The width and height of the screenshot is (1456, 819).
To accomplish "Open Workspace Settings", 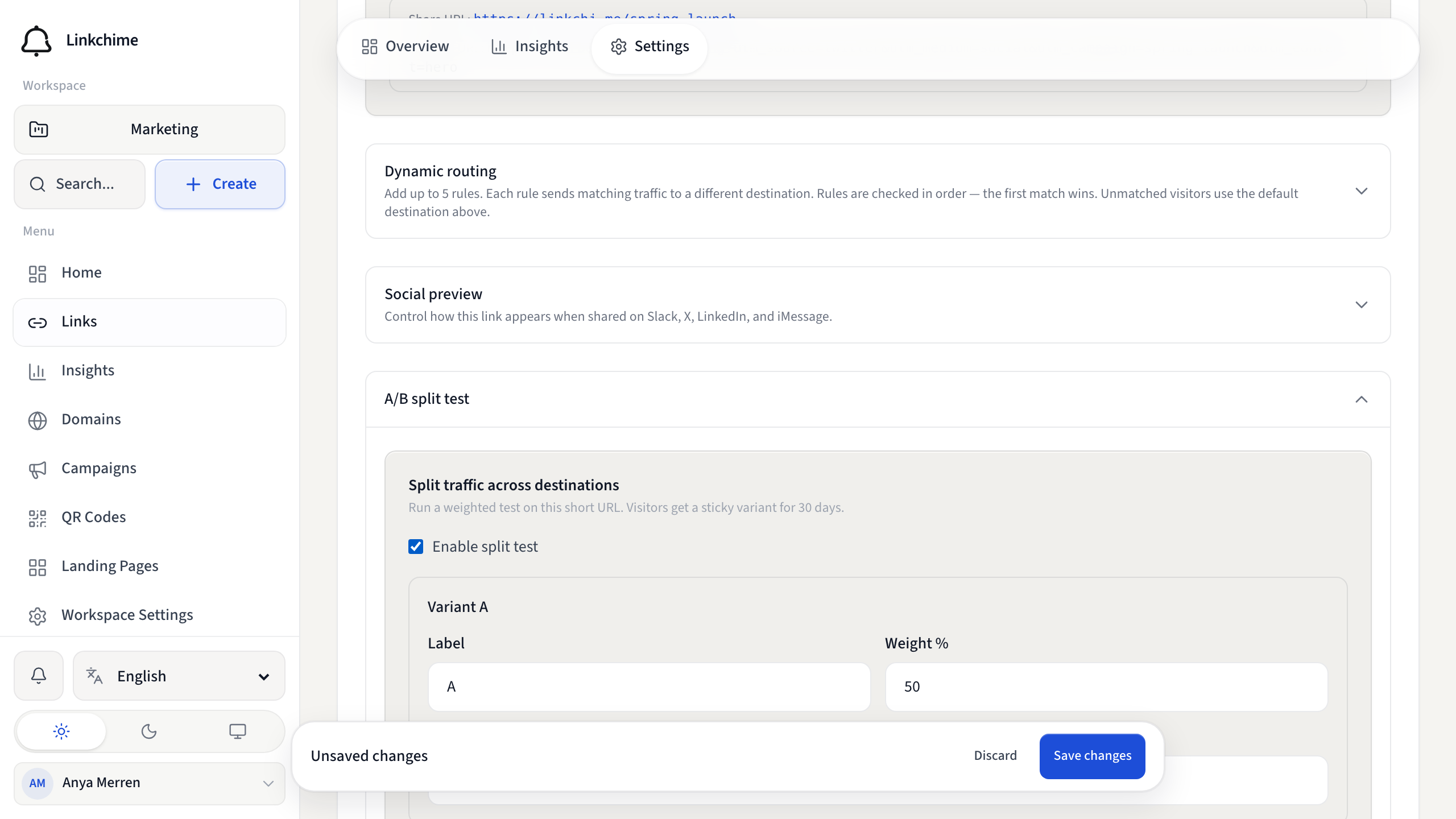I will (x=150, y=615).
